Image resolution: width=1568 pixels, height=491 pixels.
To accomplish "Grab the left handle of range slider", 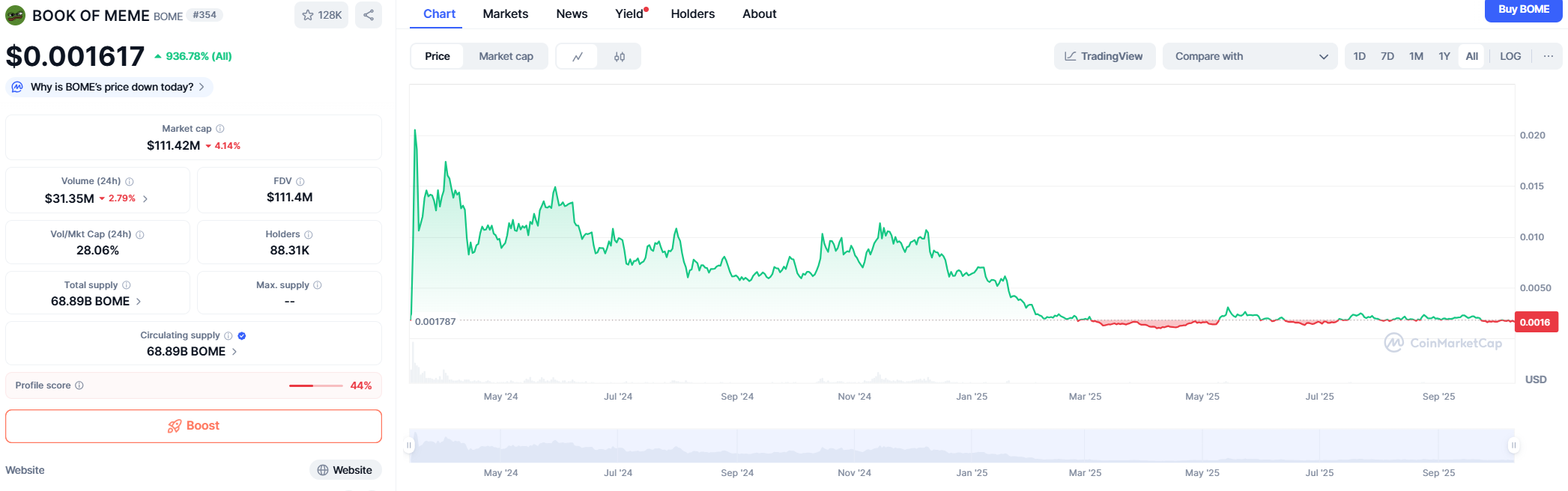I will [409, 445].
